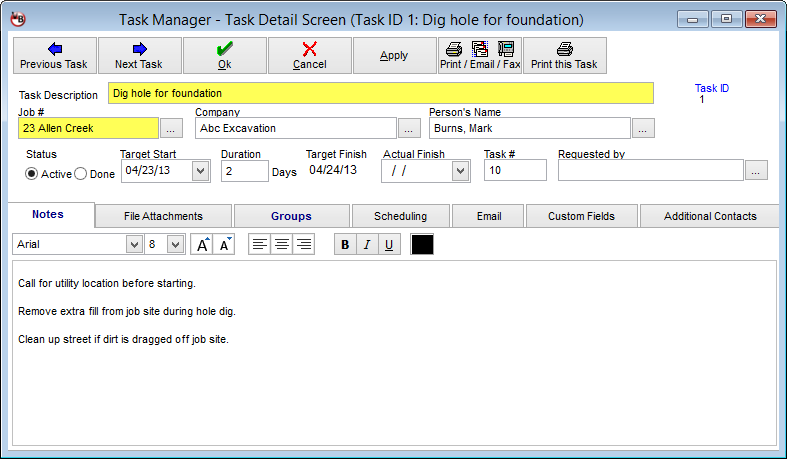Cancel changes with the red X button
This screenshot has height=459, width=787.
pos(309,56)
